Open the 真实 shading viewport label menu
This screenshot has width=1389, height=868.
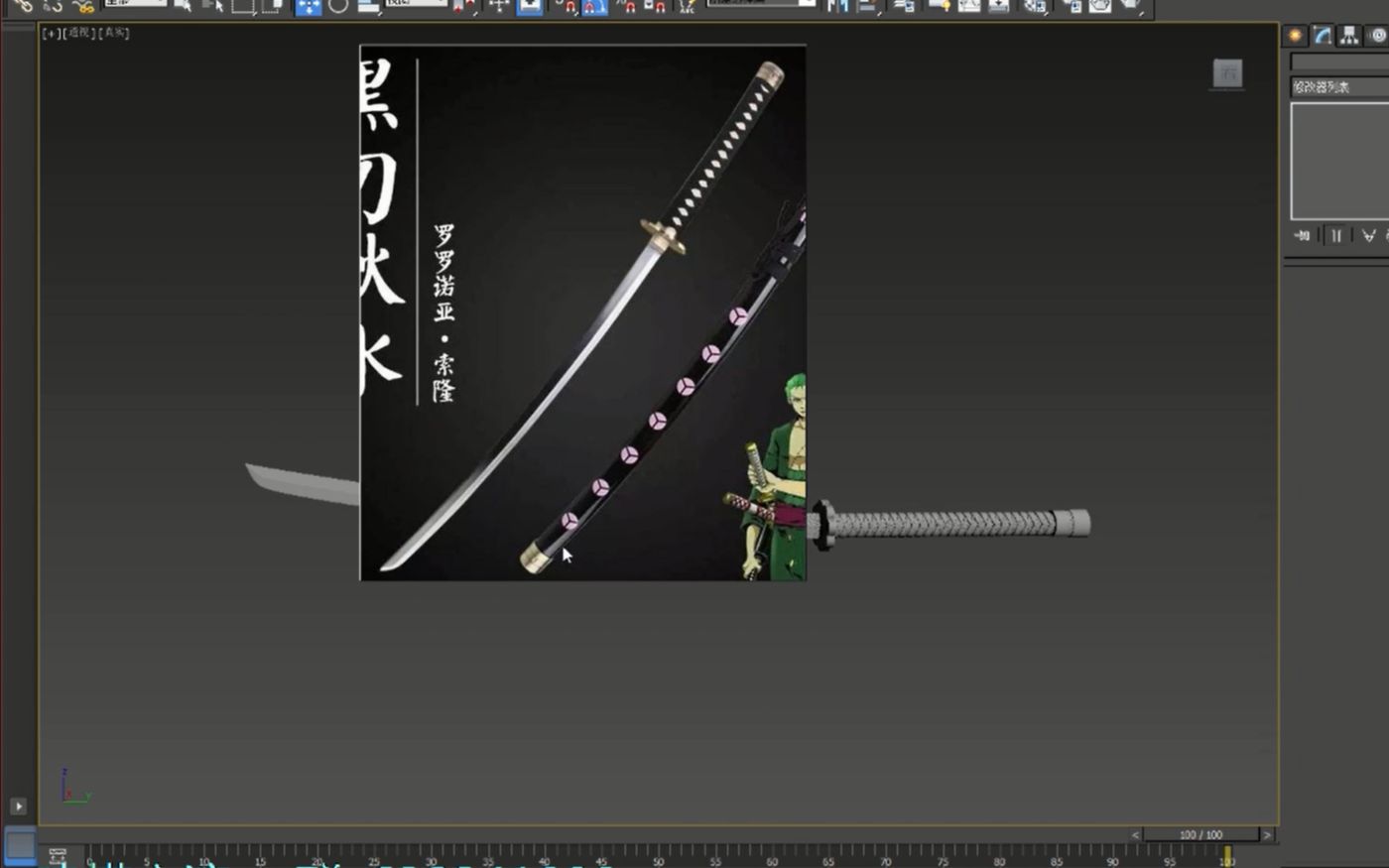114,33
